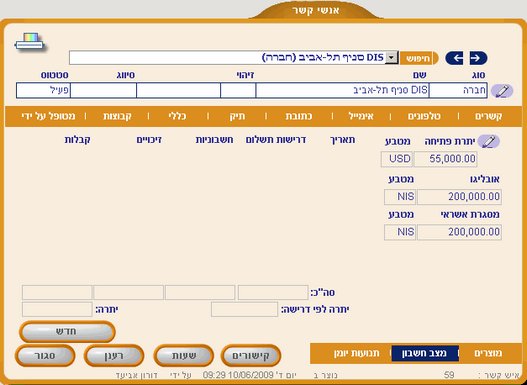Click the דרישות תשלום column header
Screen dimensions: 527x385
click(x=276, y=140)
